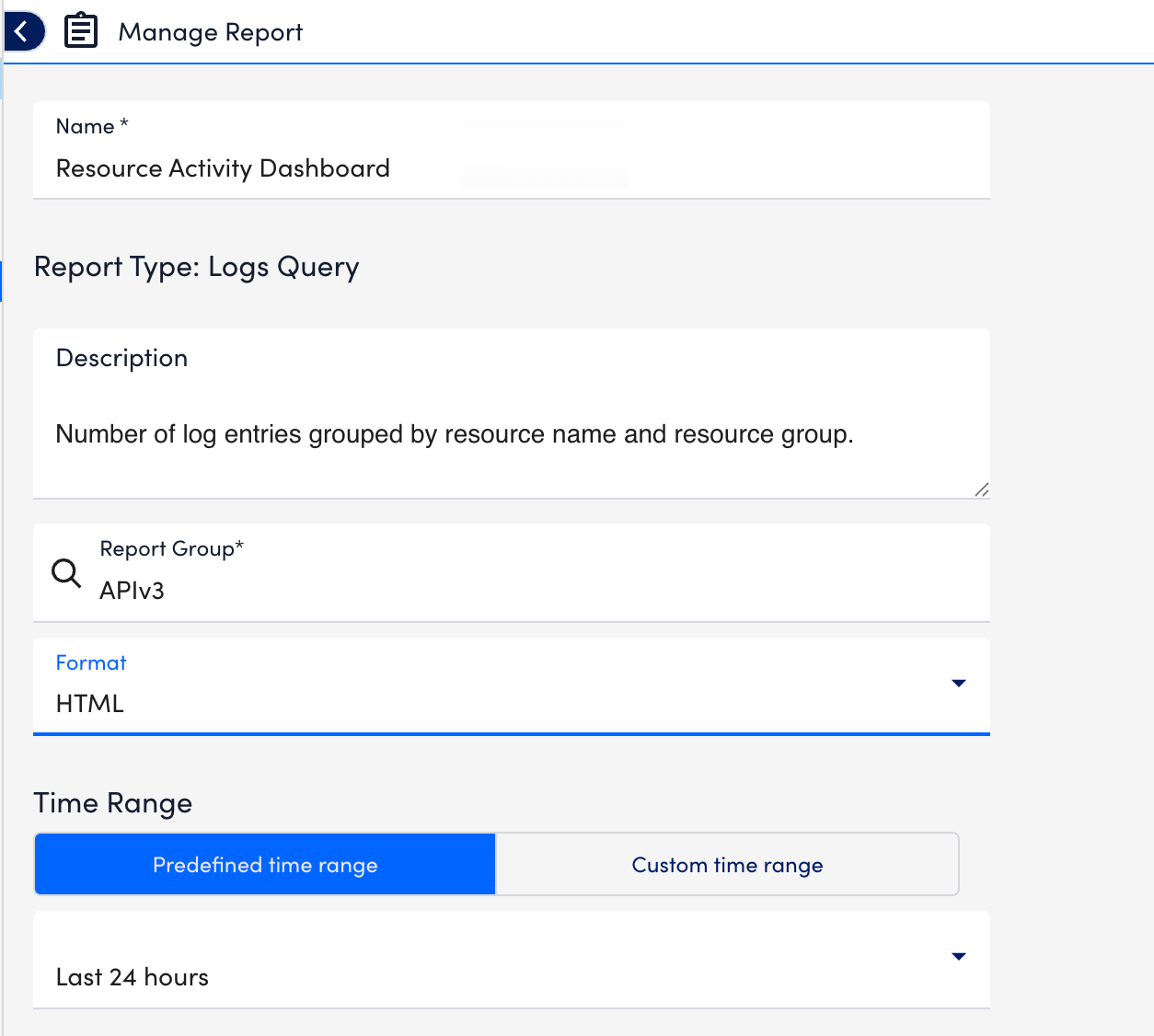
Task: Switch to Custom time range tab
Action: coord(727,865)
